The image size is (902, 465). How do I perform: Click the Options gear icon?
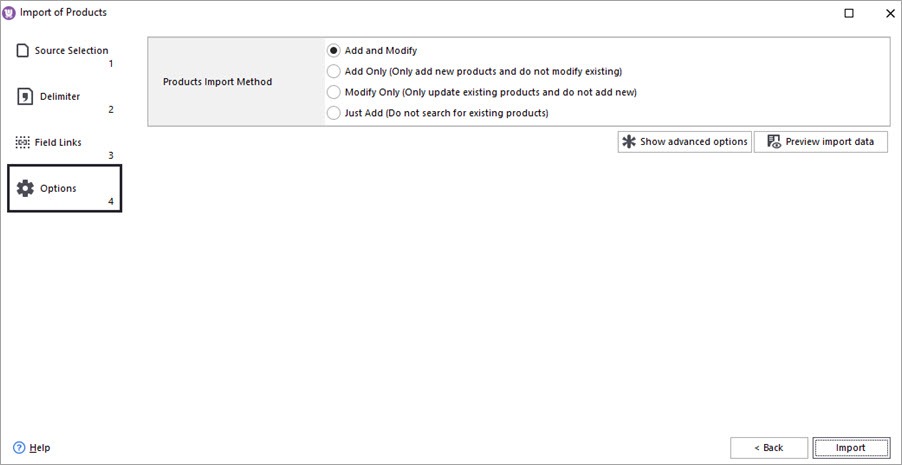pyautogui.click(x=26, y=188)
